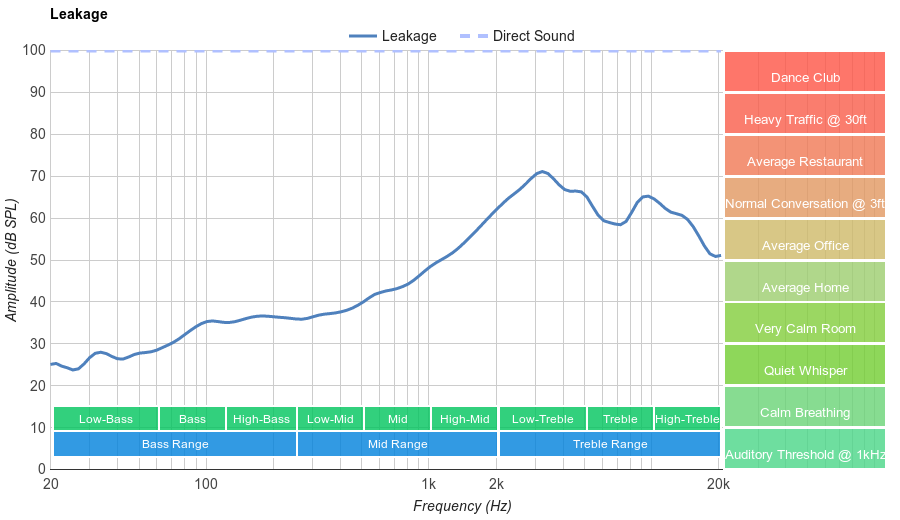This screenshot has width=900, height=520.
Task: Toggle the Leakage legend entry
Action: click(393, 36)
